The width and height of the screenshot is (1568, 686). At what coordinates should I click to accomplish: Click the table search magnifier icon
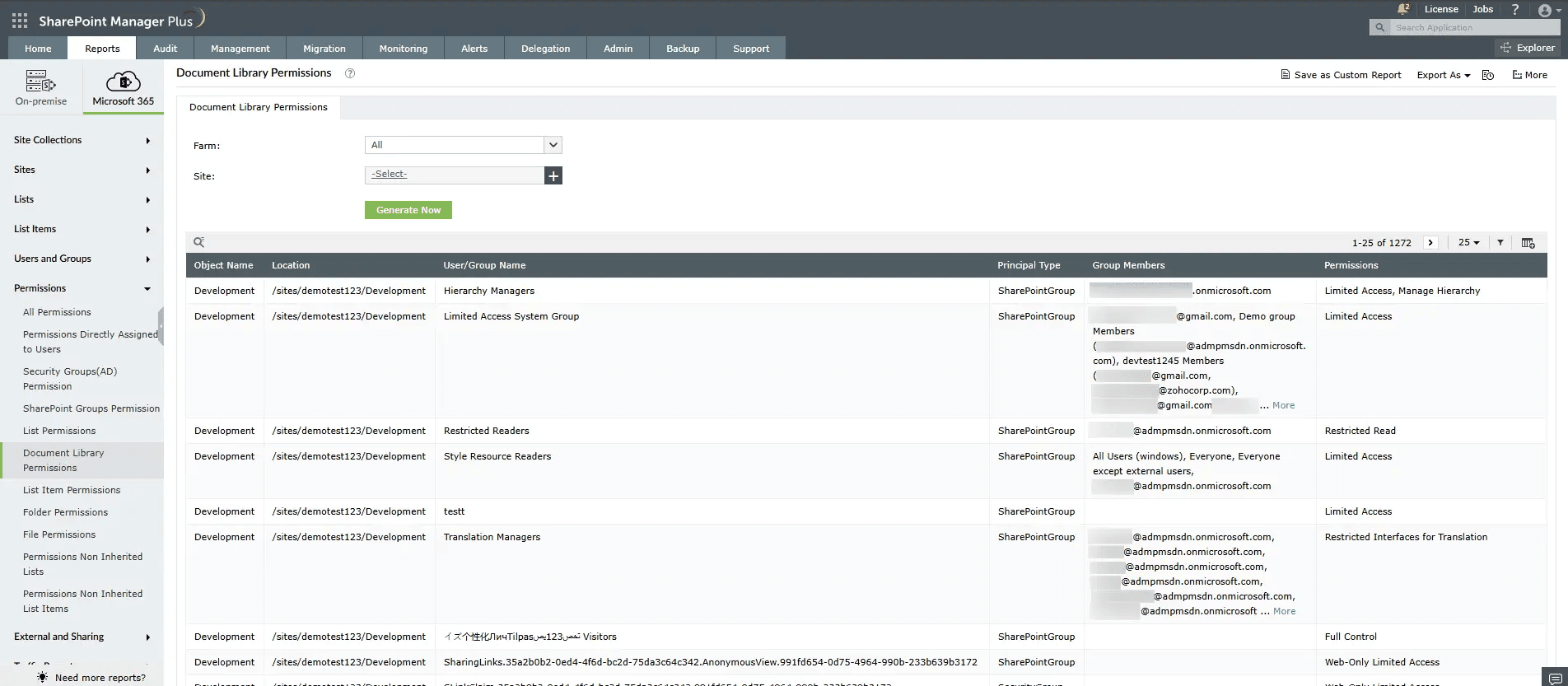pyautogui.click(x=198, y=242)
